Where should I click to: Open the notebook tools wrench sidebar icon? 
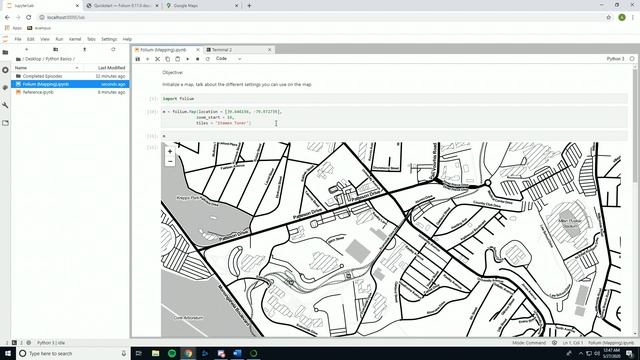coord(5,105)
